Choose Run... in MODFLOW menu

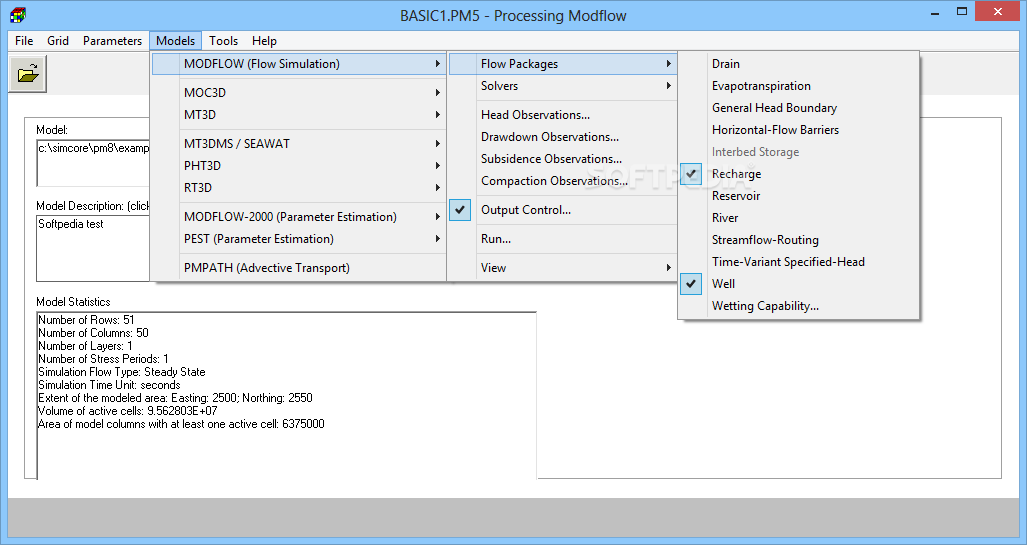(563, 239)
